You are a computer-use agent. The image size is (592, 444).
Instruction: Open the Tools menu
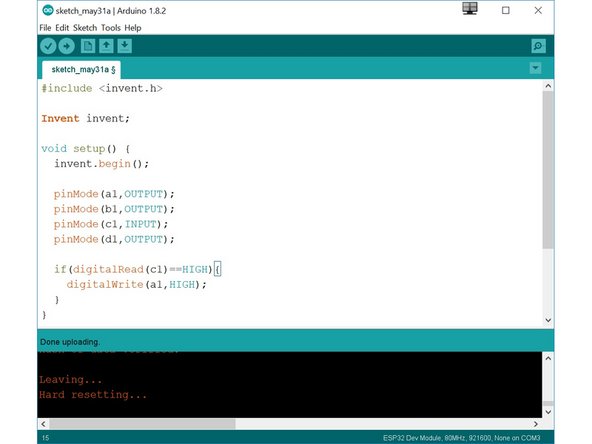(x=111, y=28)
